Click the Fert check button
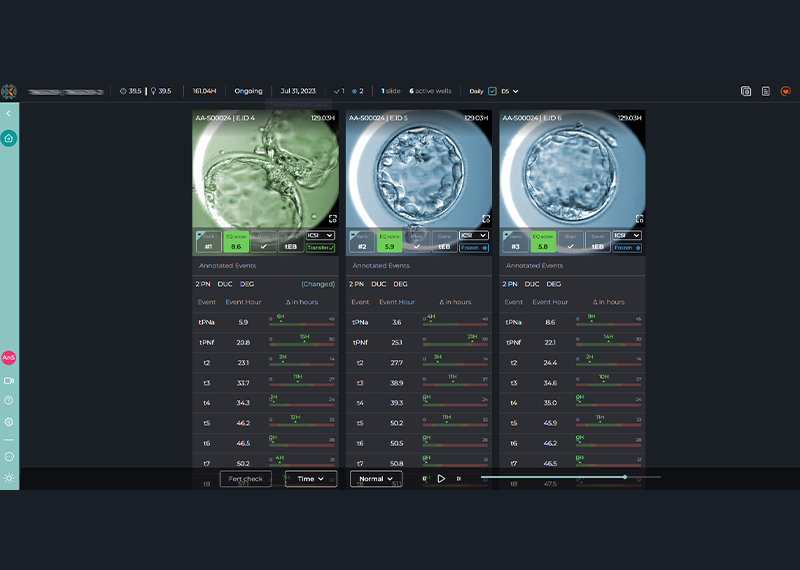Image resolution: width=800 pixels, height=570 pixels. 245,479
